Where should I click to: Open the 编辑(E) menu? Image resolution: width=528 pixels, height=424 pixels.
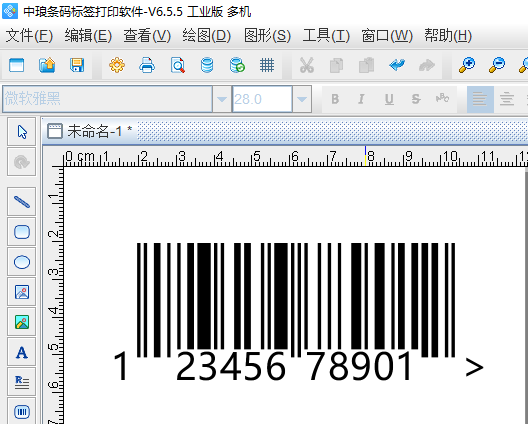[x=88, y=36]
